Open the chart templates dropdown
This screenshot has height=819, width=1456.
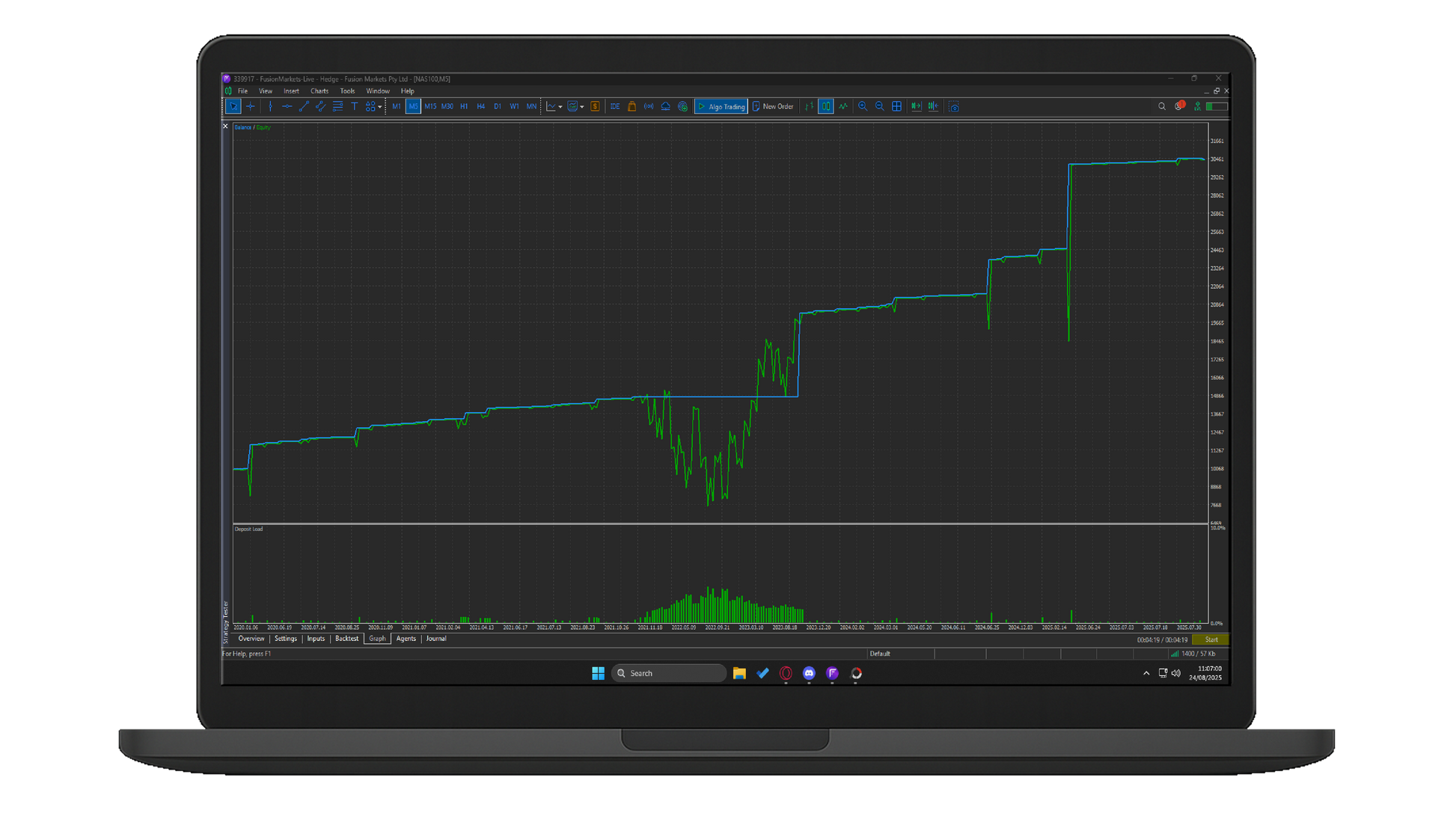click(x=575, y=106)
